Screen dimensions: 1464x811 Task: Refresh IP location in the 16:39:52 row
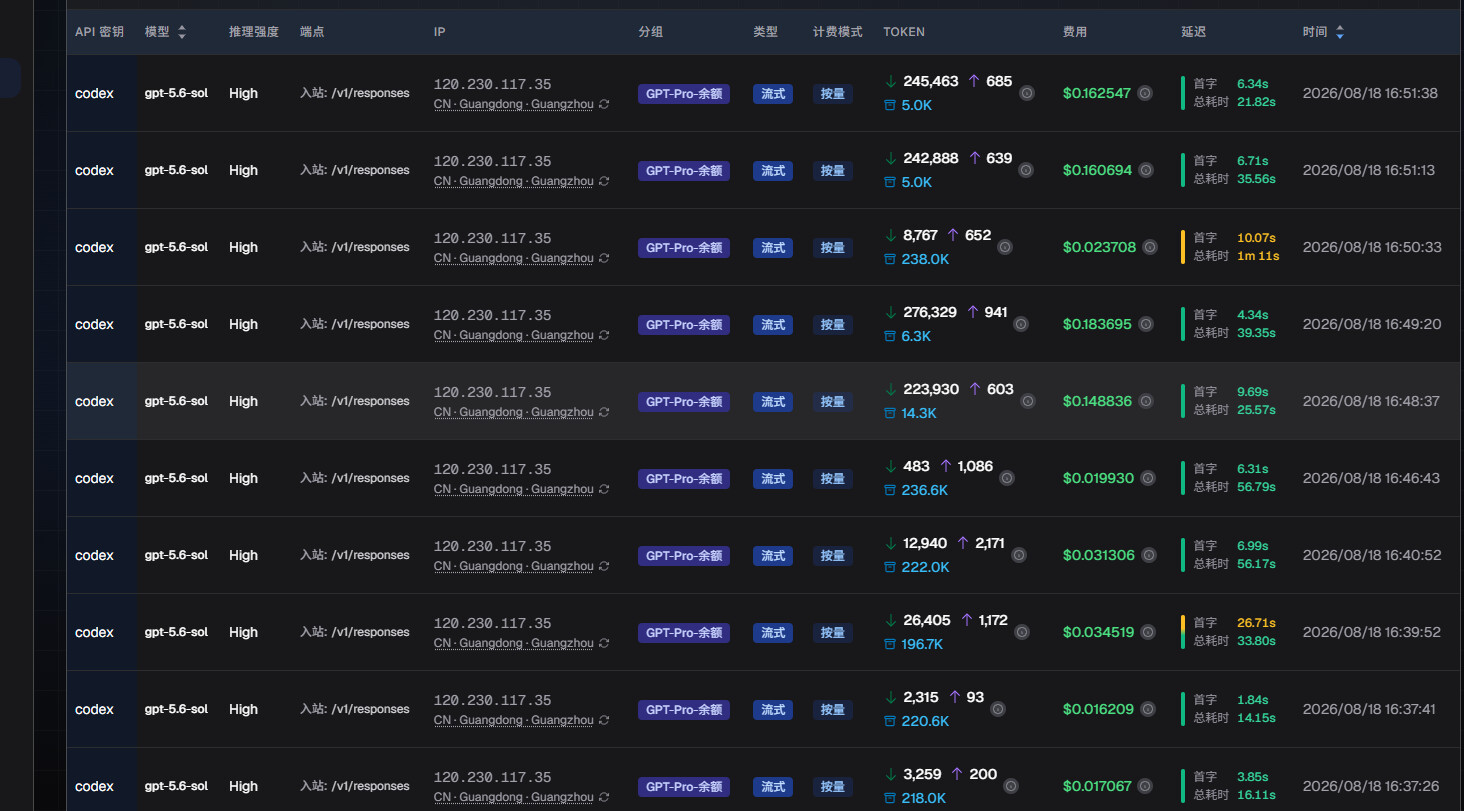point(604,643)
